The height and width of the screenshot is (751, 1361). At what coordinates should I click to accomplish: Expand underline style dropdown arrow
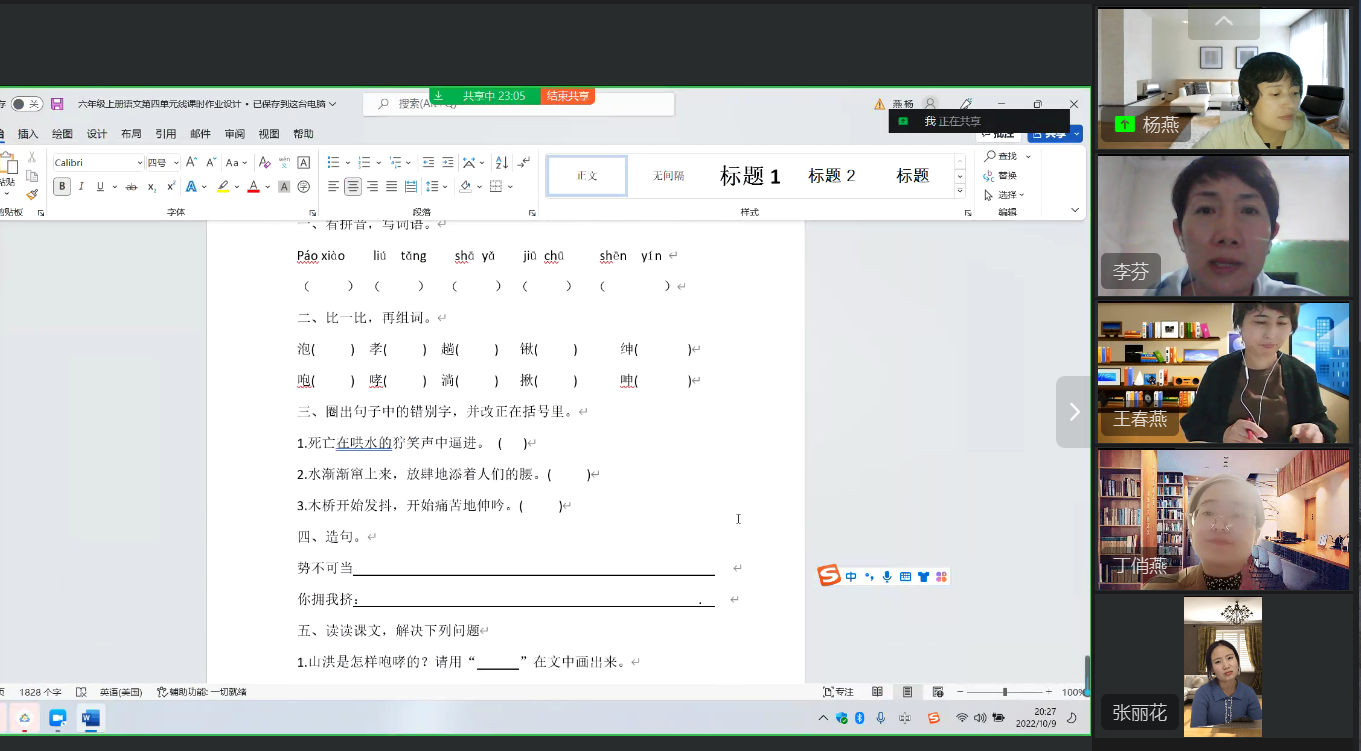pyautogui.click(x=115, y=187)
